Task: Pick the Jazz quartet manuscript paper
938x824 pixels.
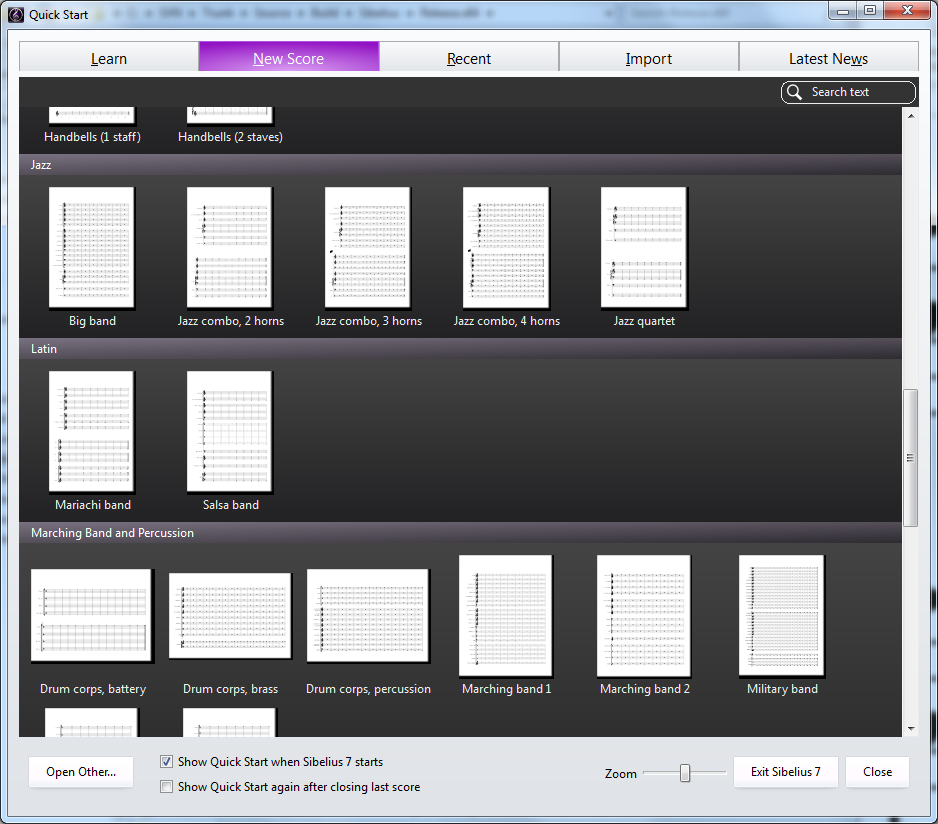Action: tap(644, 248)
